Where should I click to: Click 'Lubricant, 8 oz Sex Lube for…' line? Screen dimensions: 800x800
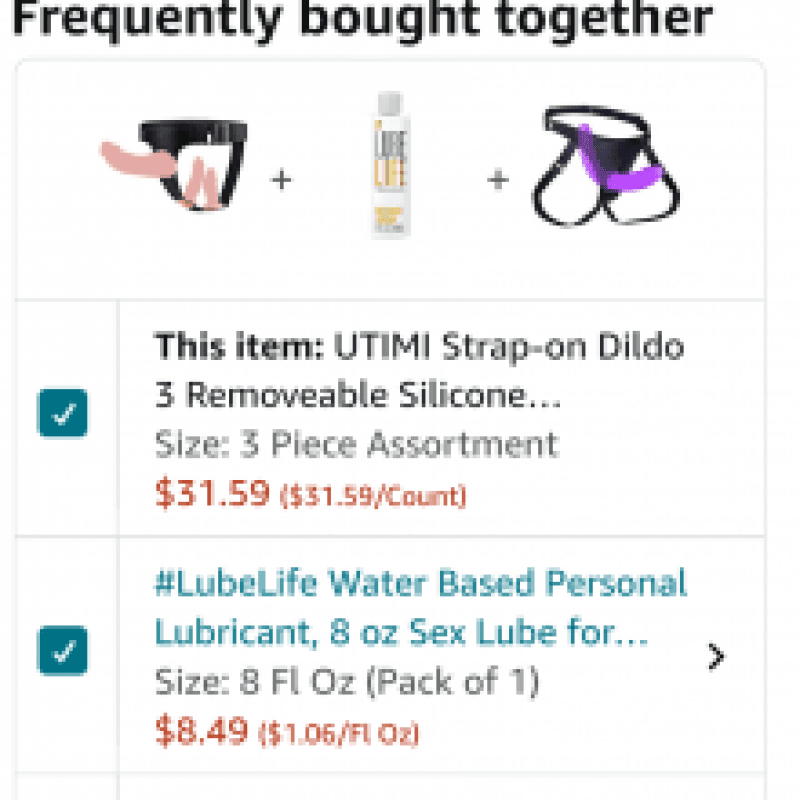tap(400, 633)
